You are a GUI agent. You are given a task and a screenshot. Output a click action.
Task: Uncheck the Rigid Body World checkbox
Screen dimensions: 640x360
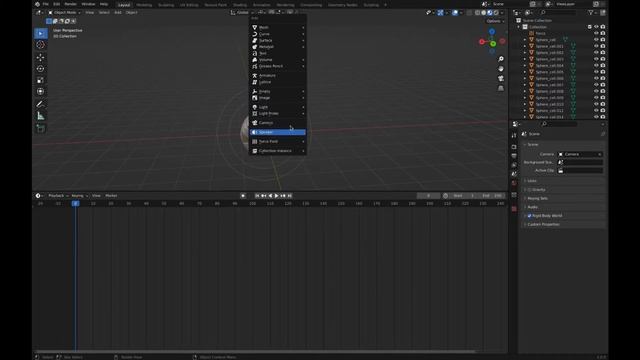click(529, 216)
